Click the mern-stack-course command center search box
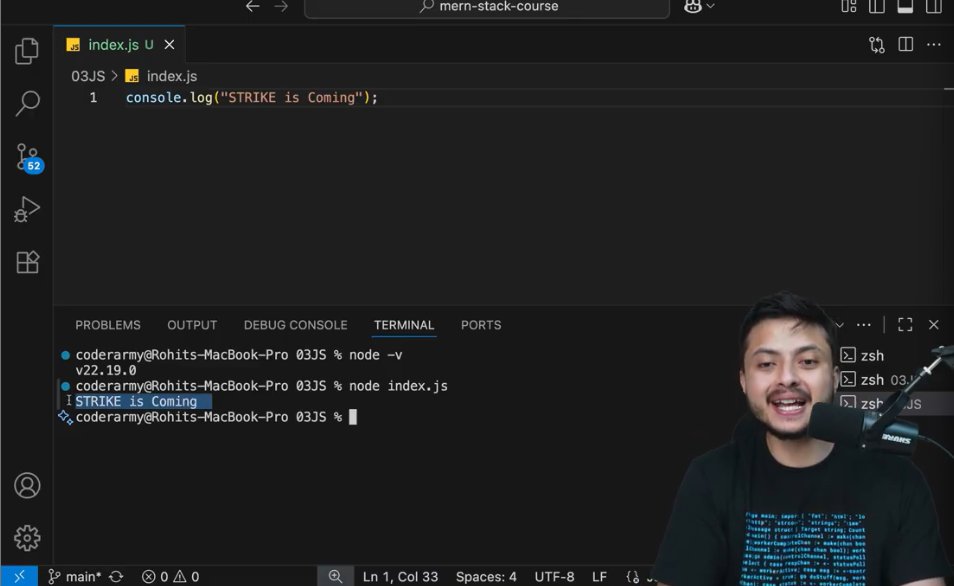Screen dimensions: 954x586 point(487,7)
